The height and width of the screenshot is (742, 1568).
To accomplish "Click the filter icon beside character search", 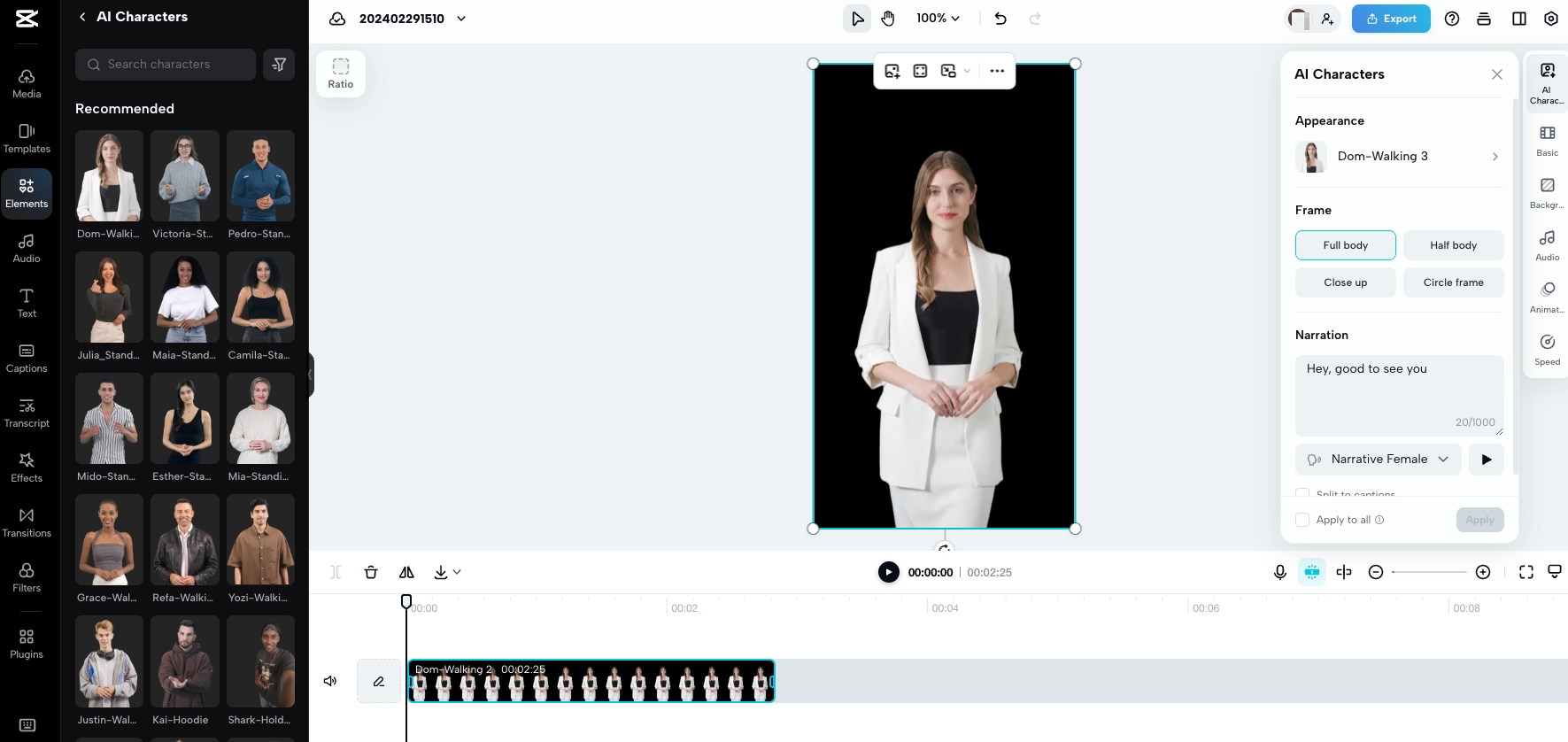I will point(279,65).
